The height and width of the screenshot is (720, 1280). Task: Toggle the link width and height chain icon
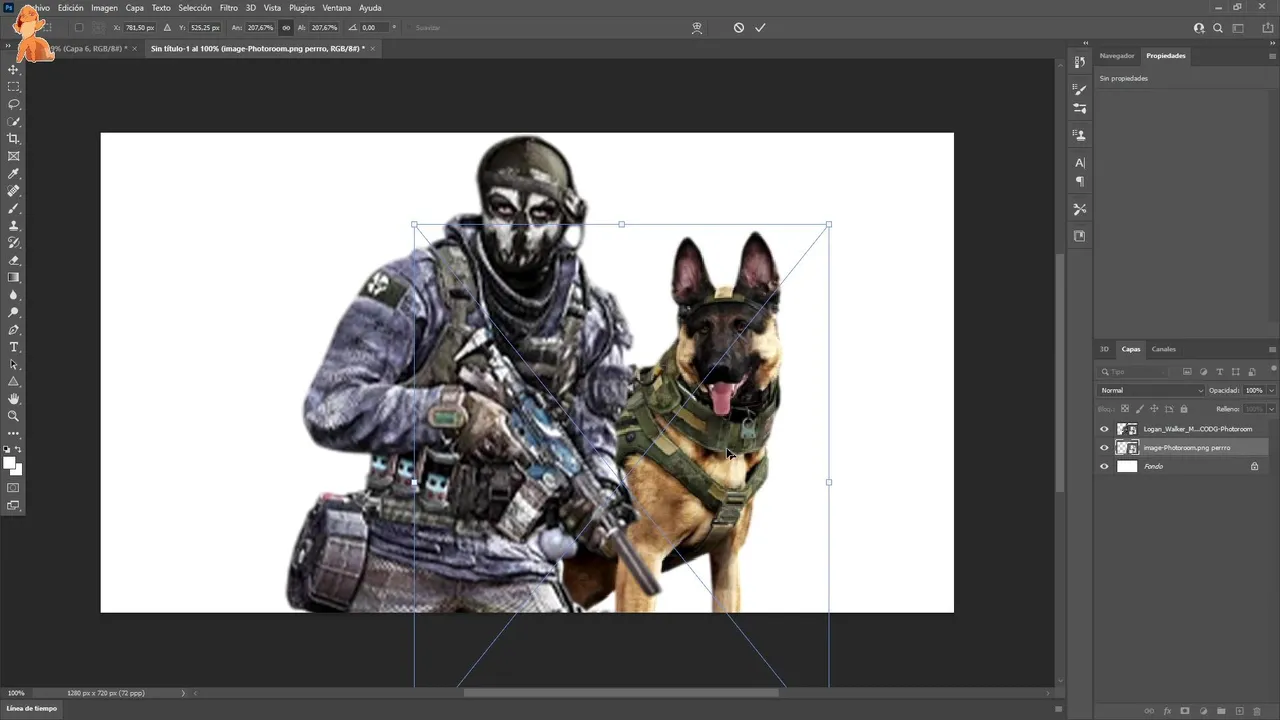287,28
